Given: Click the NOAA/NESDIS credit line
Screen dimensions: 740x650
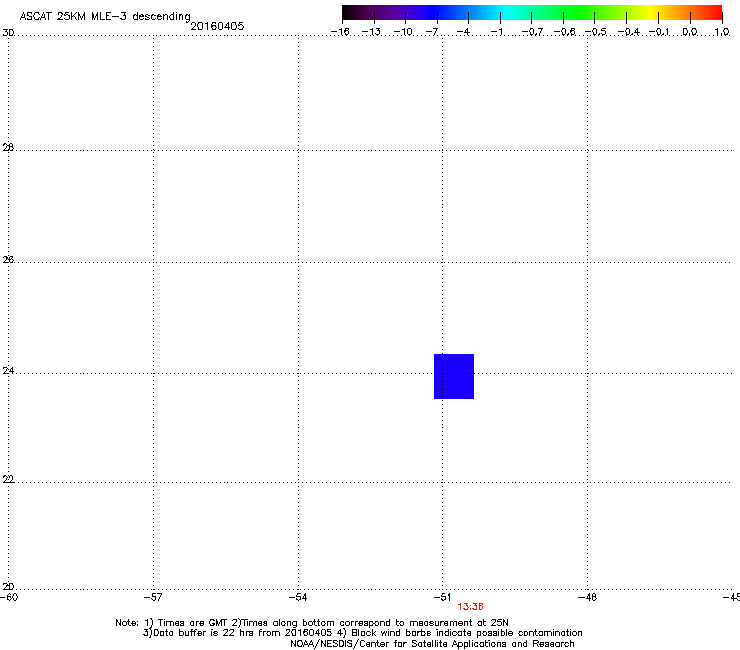Looking at the screenshot, I should click(x=432, y=644).
